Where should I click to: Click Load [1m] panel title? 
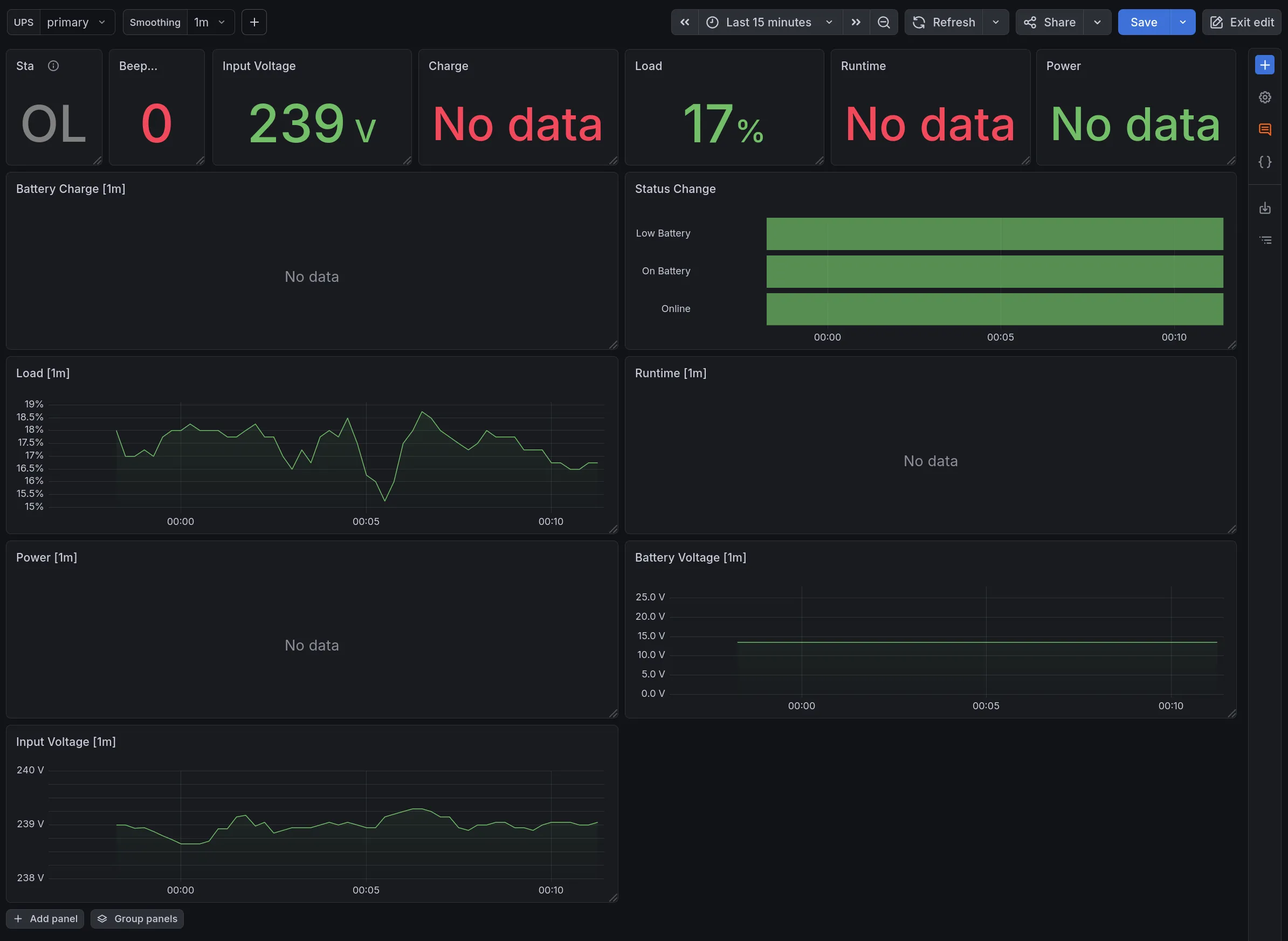coord(43,373)
